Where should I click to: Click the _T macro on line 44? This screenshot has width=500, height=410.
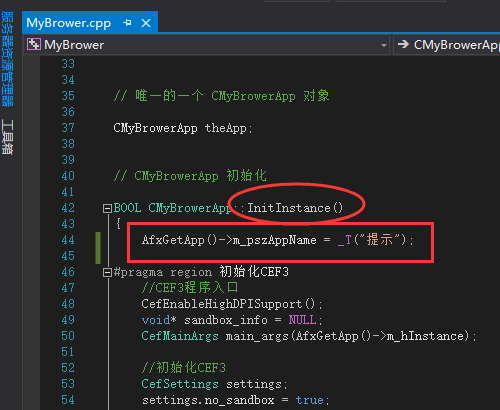click(x=345, y=240)
